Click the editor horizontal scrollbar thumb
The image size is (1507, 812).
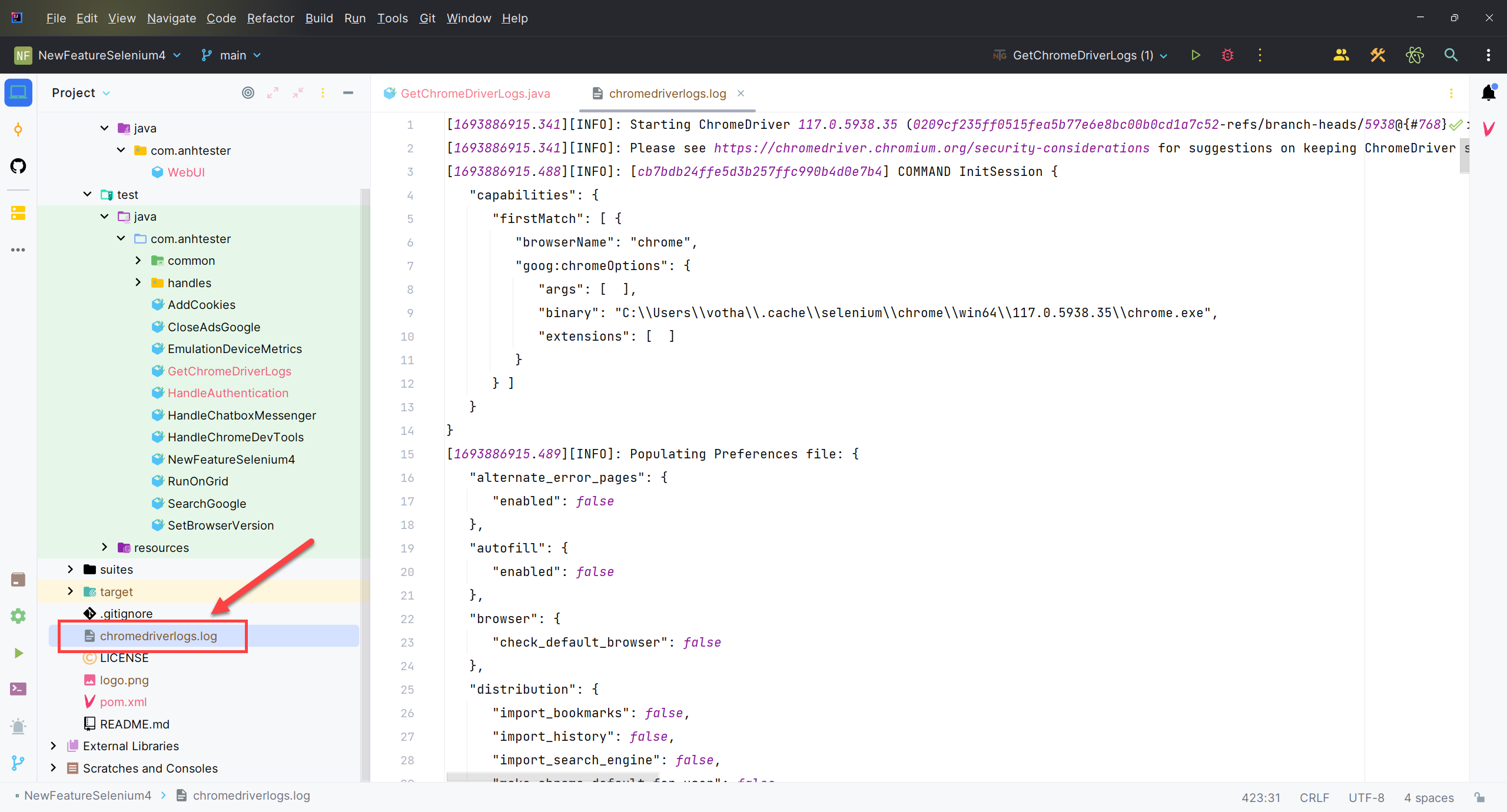click(552, 777)
